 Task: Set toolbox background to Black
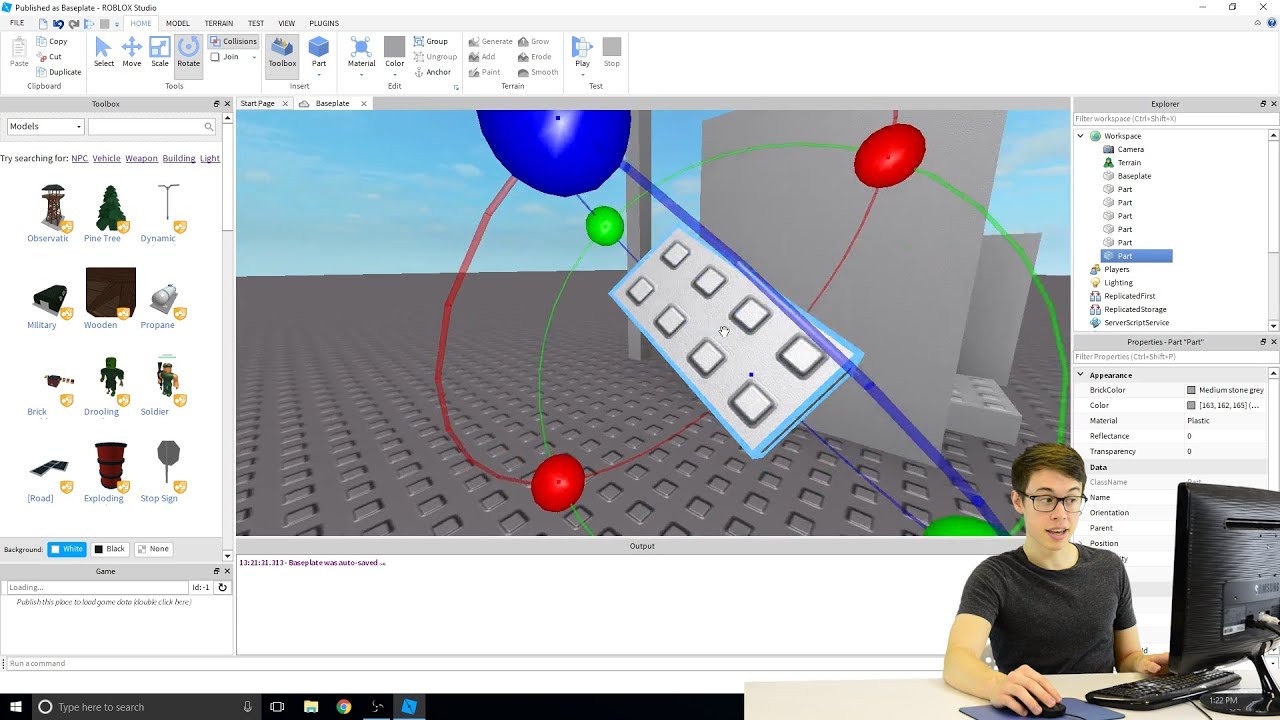click(x=109, y=549)
